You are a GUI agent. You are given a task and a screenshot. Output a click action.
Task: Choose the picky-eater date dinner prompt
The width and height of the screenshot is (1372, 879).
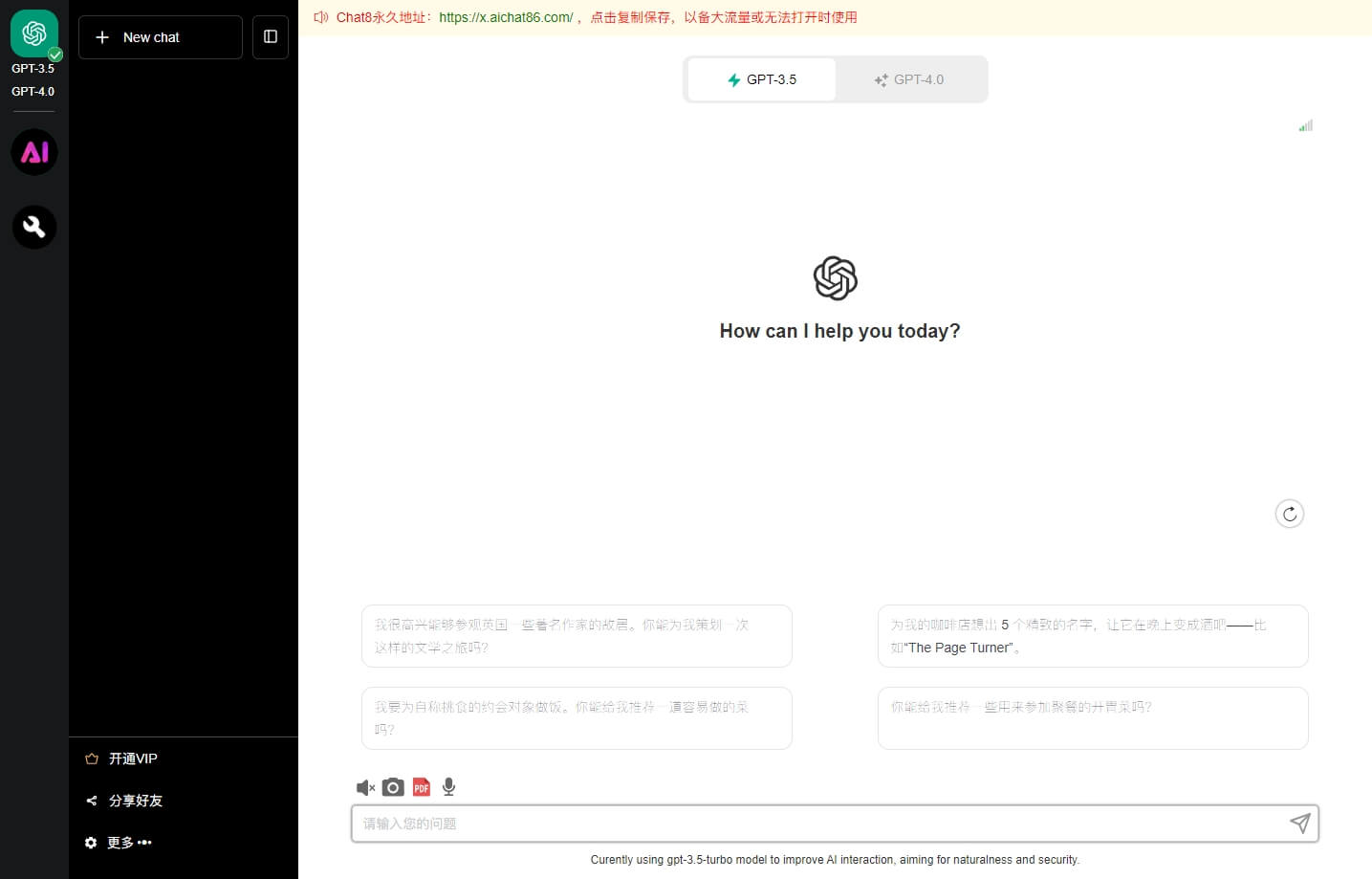(577, 718)
